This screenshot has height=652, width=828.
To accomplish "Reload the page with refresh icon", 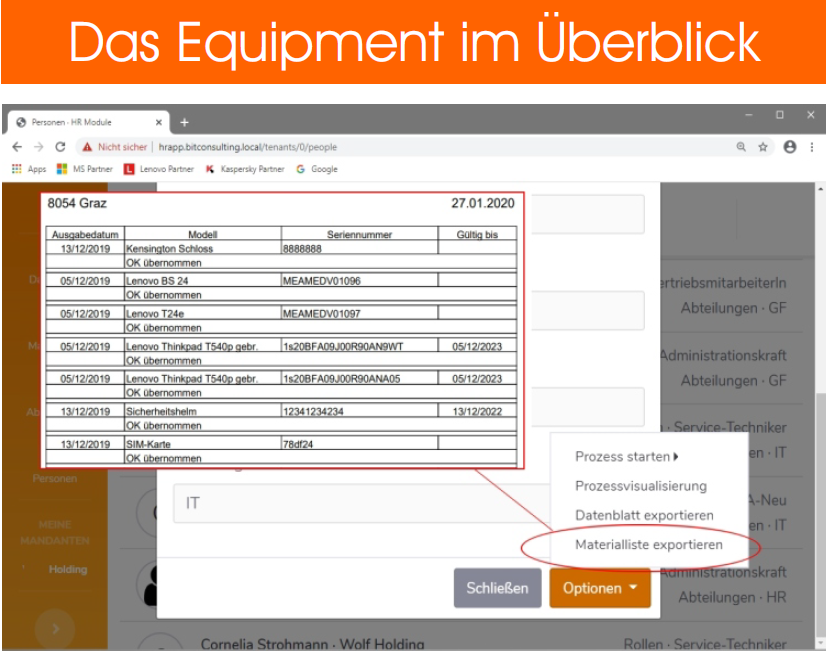I will click(x=59, y=147).
